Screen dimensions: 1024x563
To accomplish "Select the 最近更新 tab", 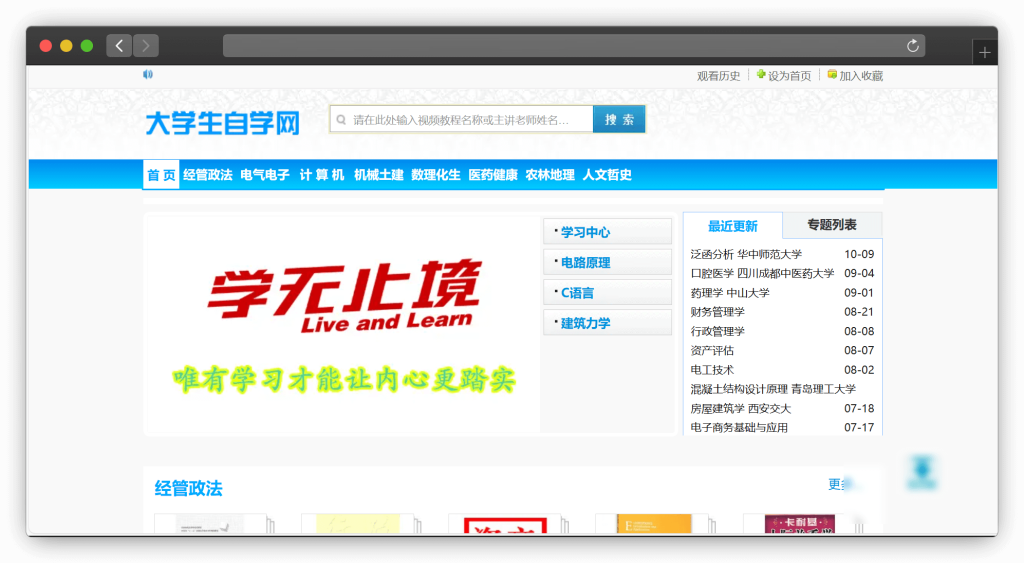I will (x=732, y=226).
